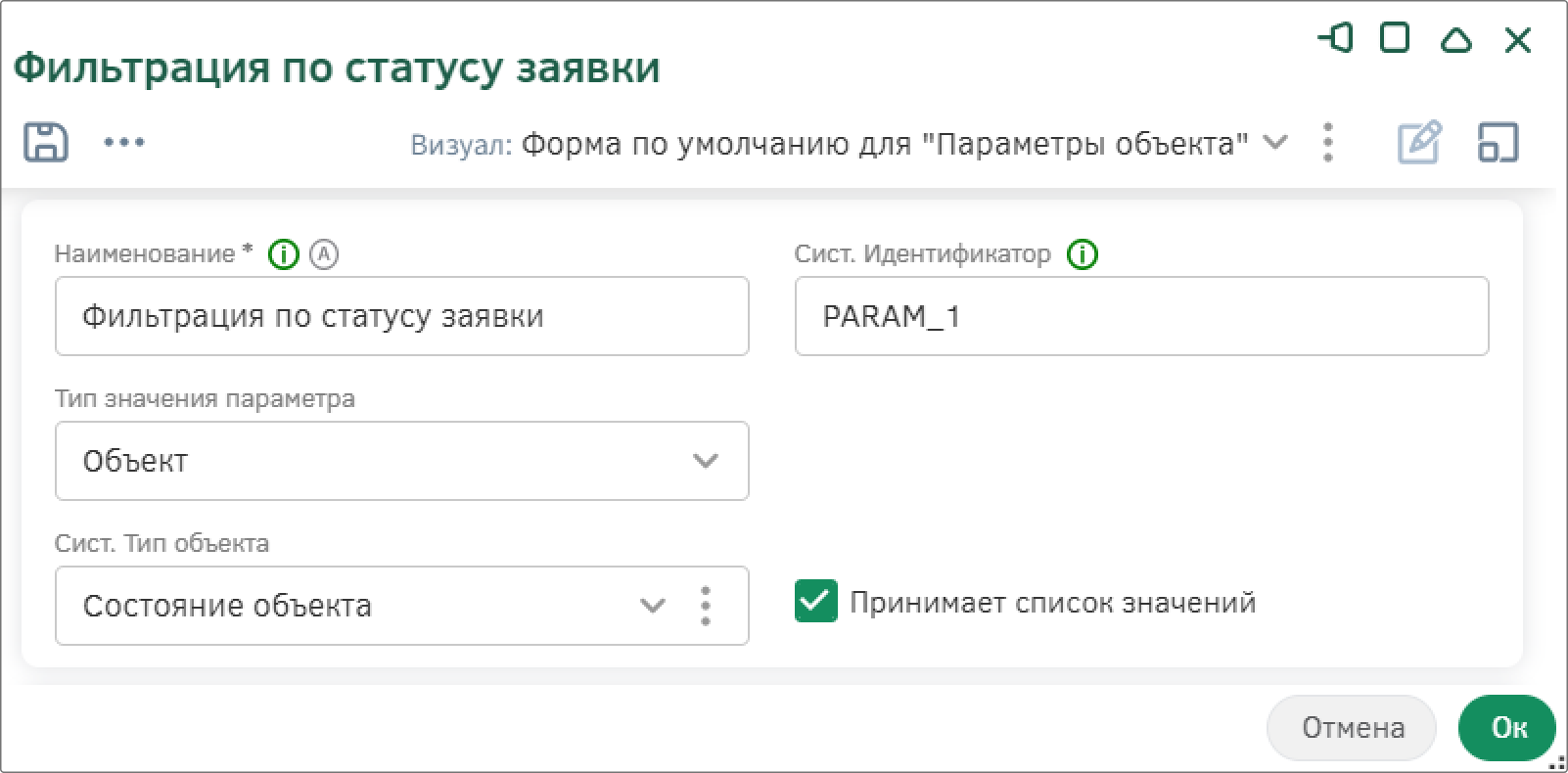The height and width of the screenshot is (773, 1568).
Task: Click the pin/dock window icon
Action: tap(1335, 39)
